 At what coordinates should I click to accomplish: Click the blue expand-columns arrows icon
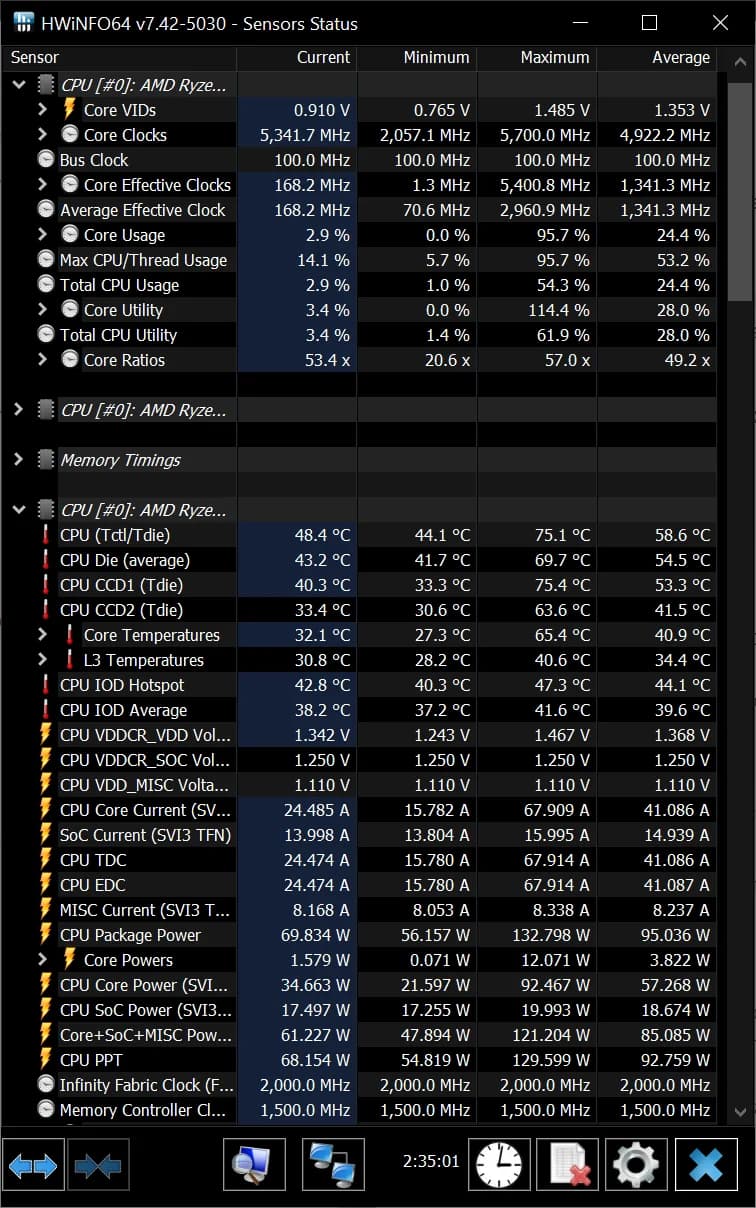(x=34, y=1165)
